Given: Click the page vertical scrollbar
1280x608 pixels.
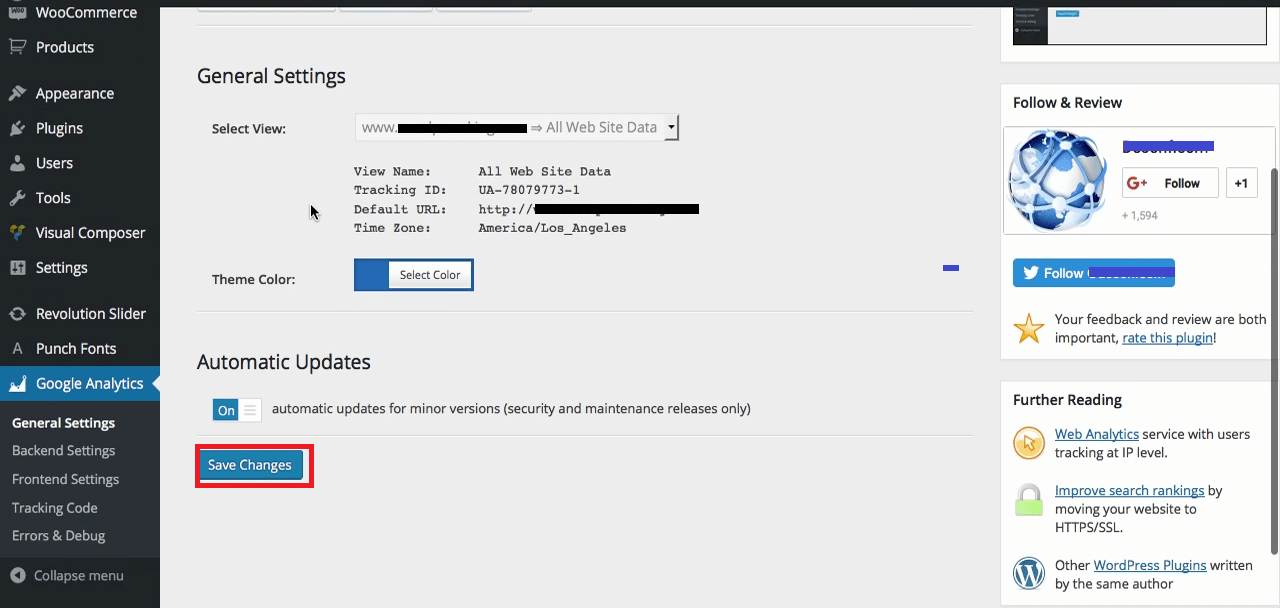Looking at the screenshot, I should tap(1274, 360).
